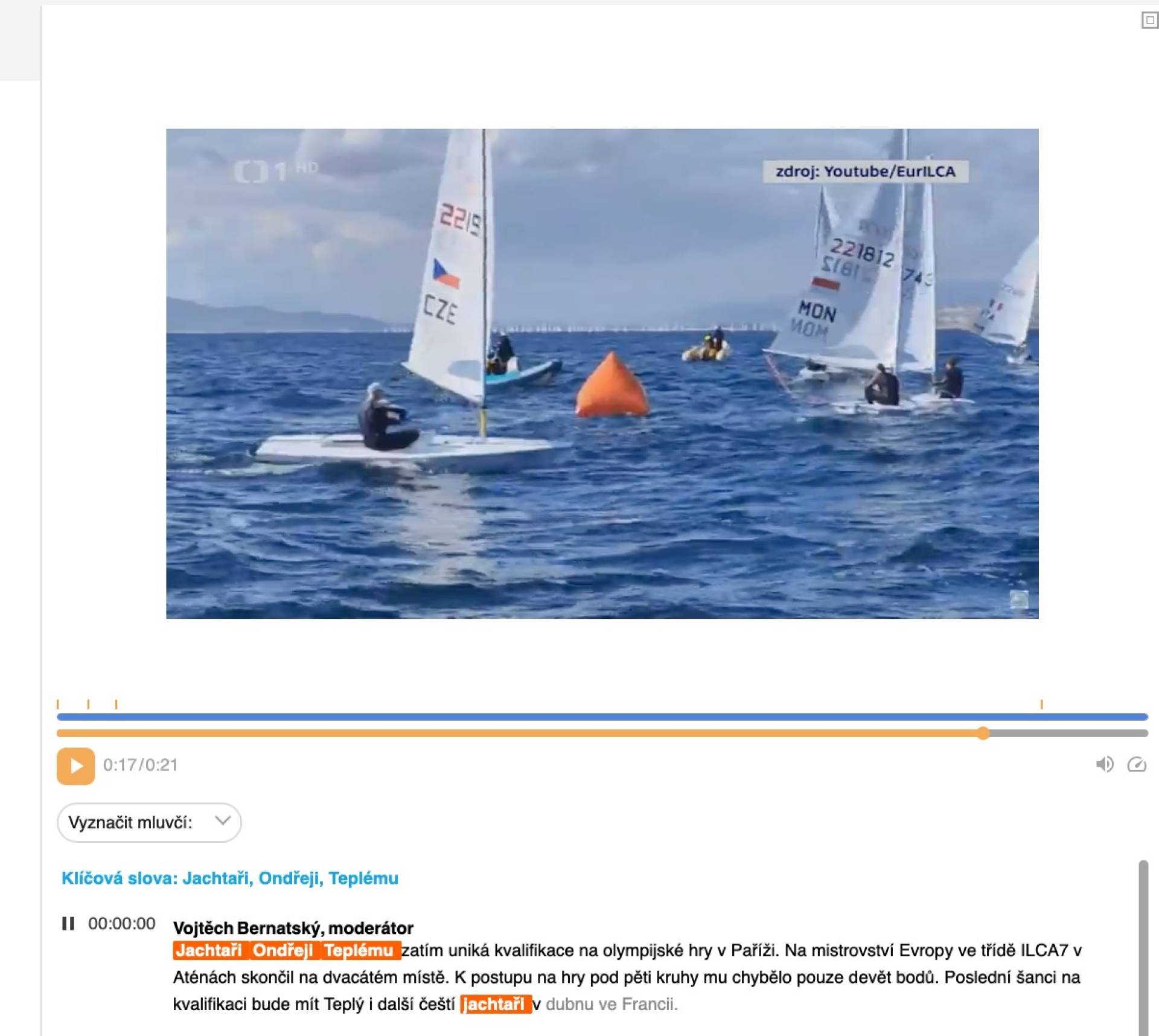1159x1036 pixels.
Task: Click the highlighted word Teplému in transcript
Action: [x=359, y=950]
